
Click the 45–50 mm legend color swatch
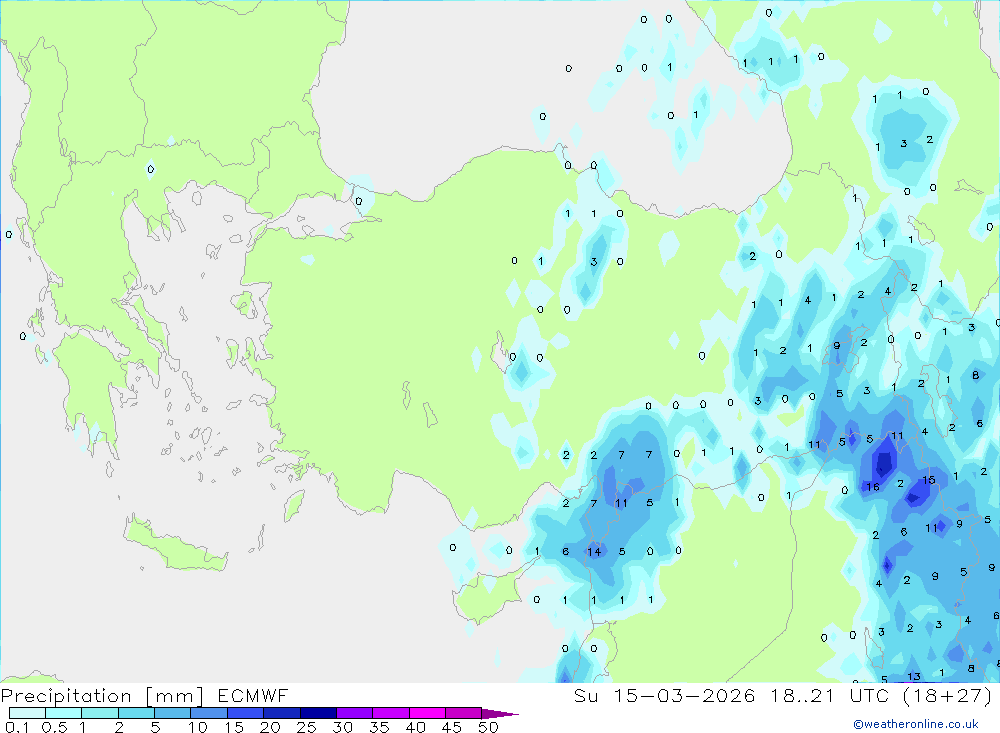463,713
